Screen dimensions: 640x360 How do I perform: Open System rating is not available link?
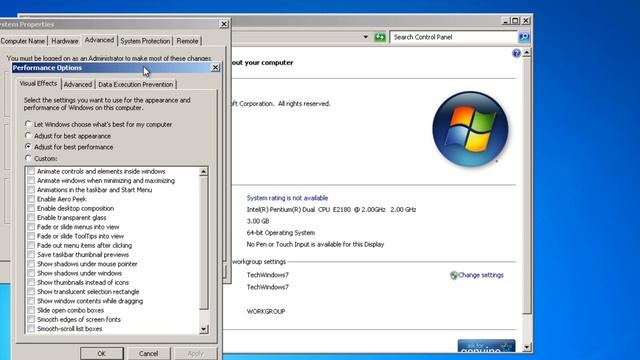click(287, 198)
